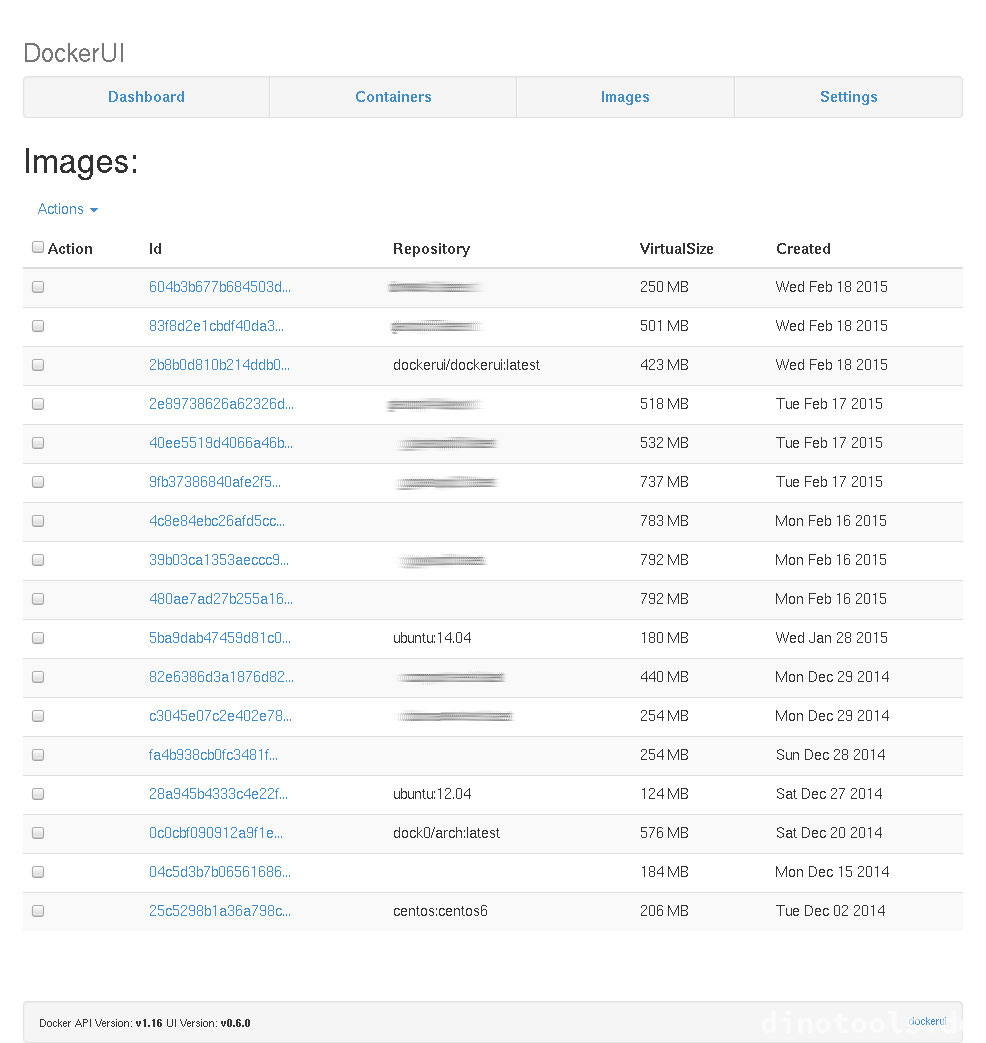Click the 423 MB size value
This screenshot has height=1043, width=986.
tap(664, 365)
